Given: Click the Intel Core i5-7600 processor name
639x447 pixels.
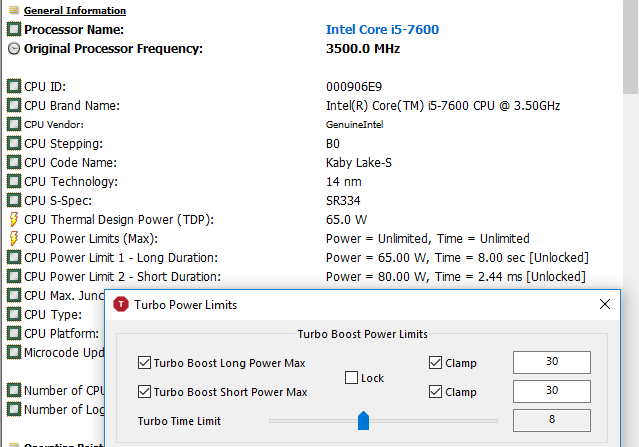Looking at the screenshot, I should click(x=382, y=29).
